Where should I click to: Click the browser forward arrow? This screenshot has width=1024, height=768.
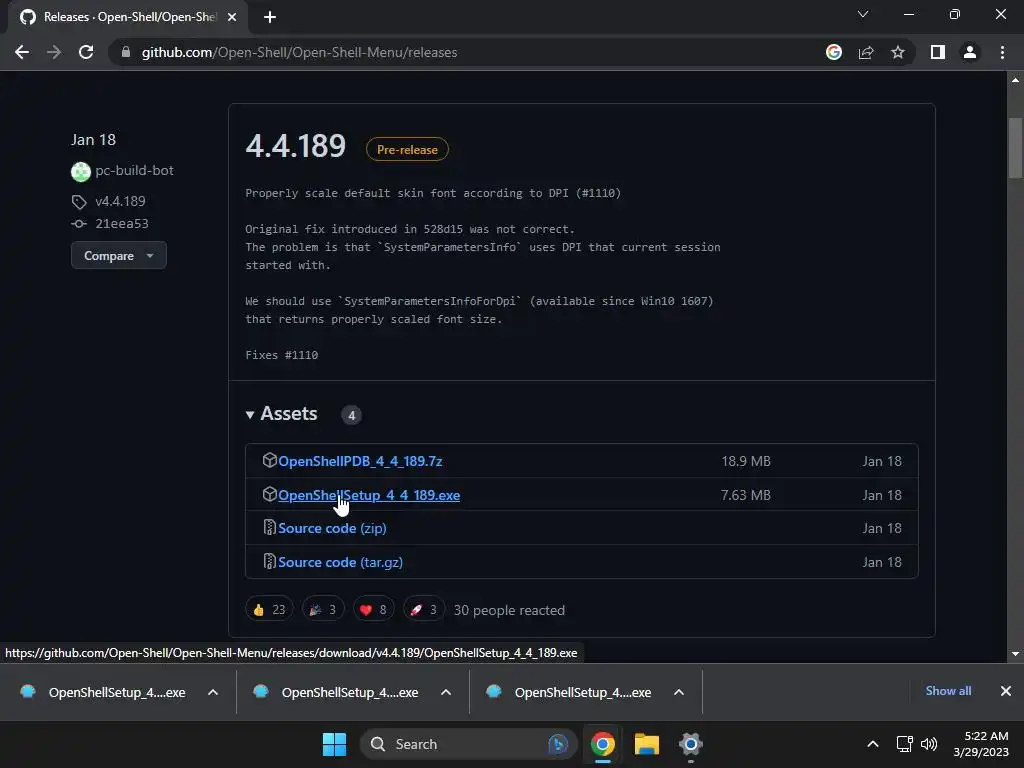pyautogui.click(x=54, y=52)
